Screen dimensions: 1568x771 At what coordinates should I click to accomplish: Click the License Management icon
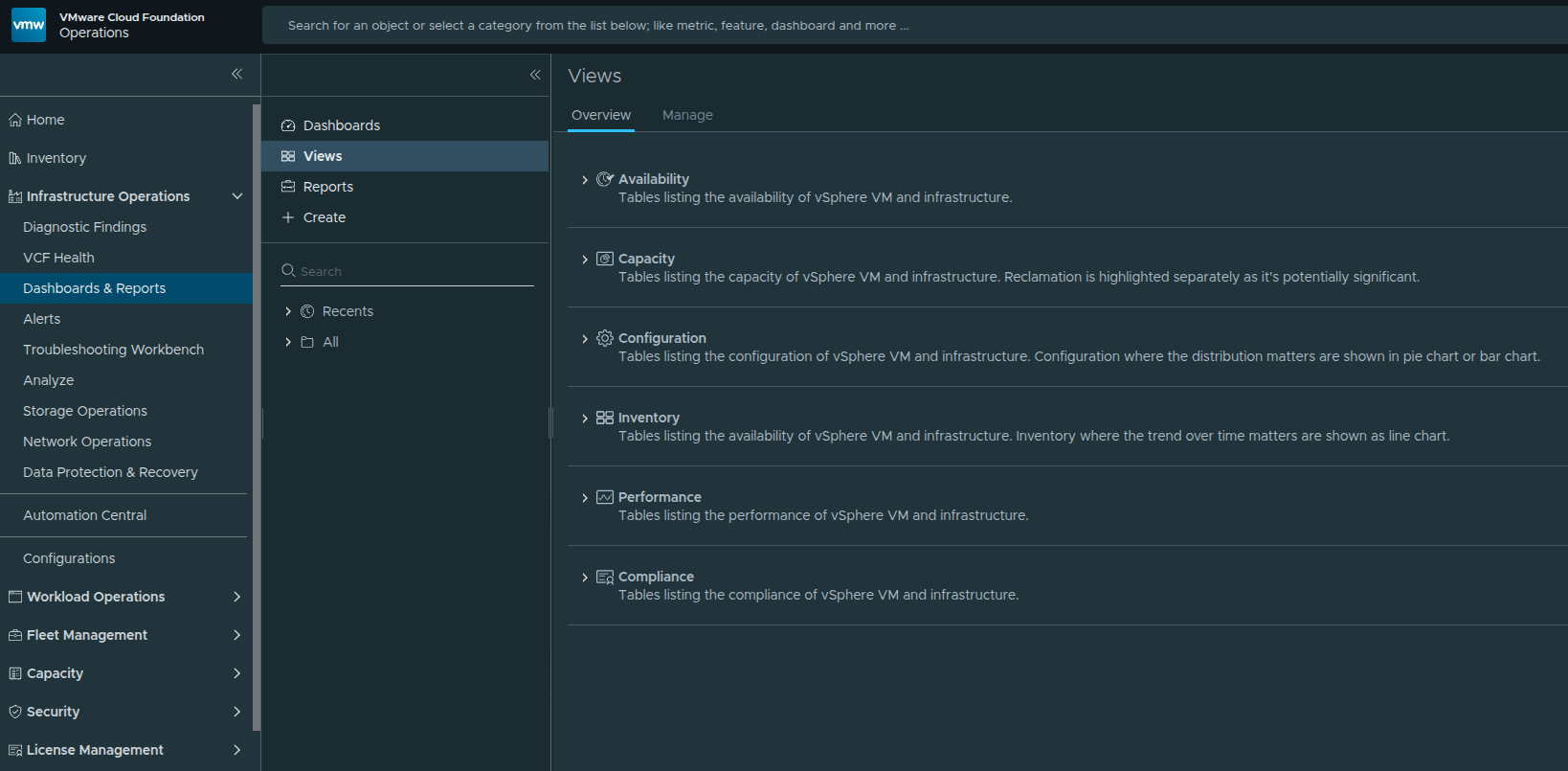tap(15, 750)
